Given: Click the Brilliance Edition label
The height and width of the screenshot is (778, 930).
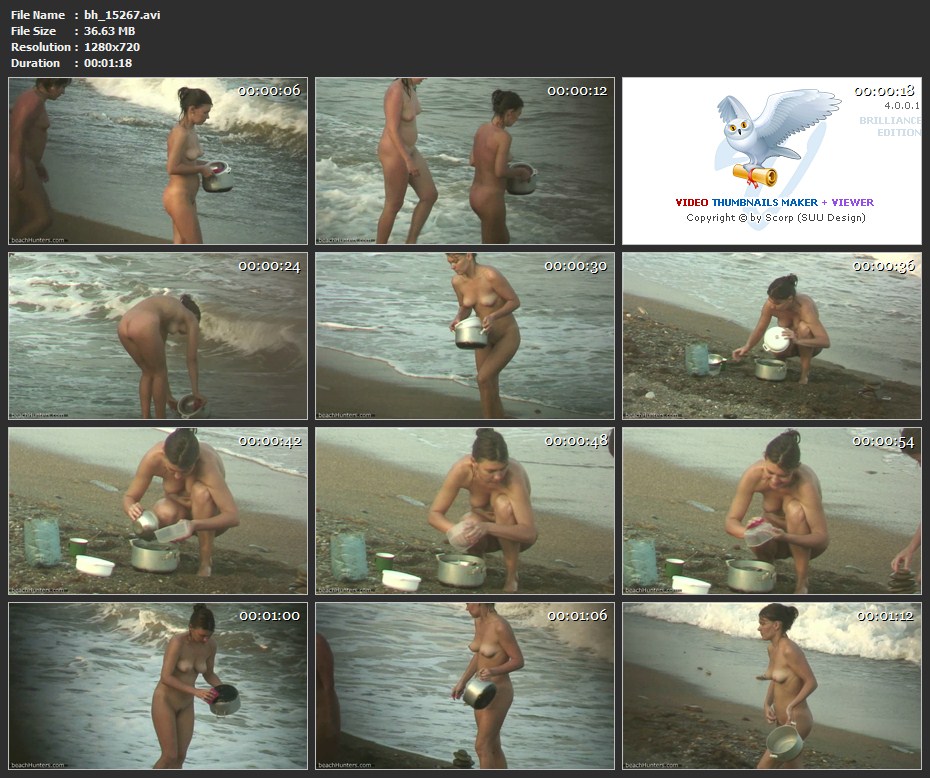Looking at the screenshot, I should [x=889, y=126].
